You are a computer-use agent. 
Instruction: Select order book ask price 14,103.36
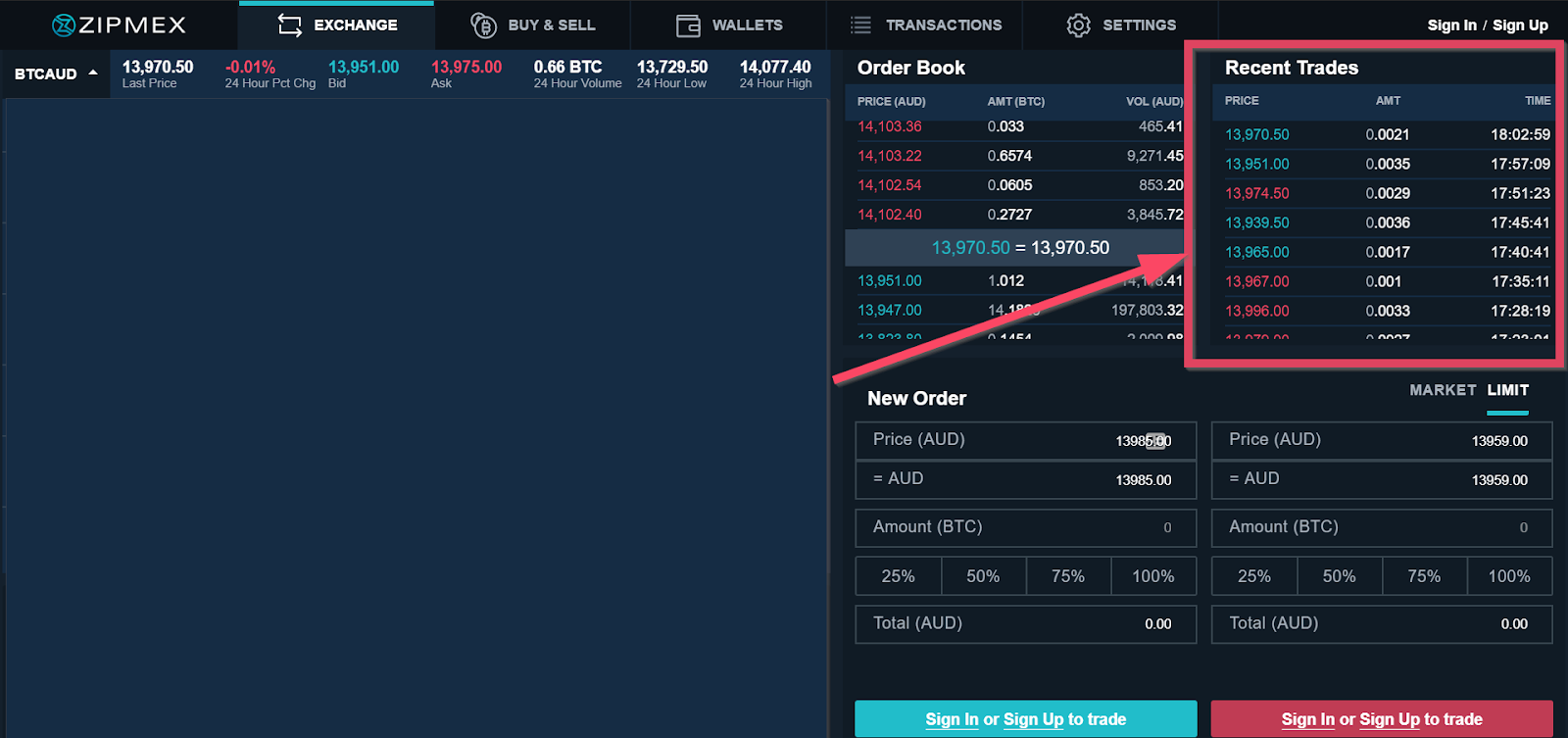point(890,126)
